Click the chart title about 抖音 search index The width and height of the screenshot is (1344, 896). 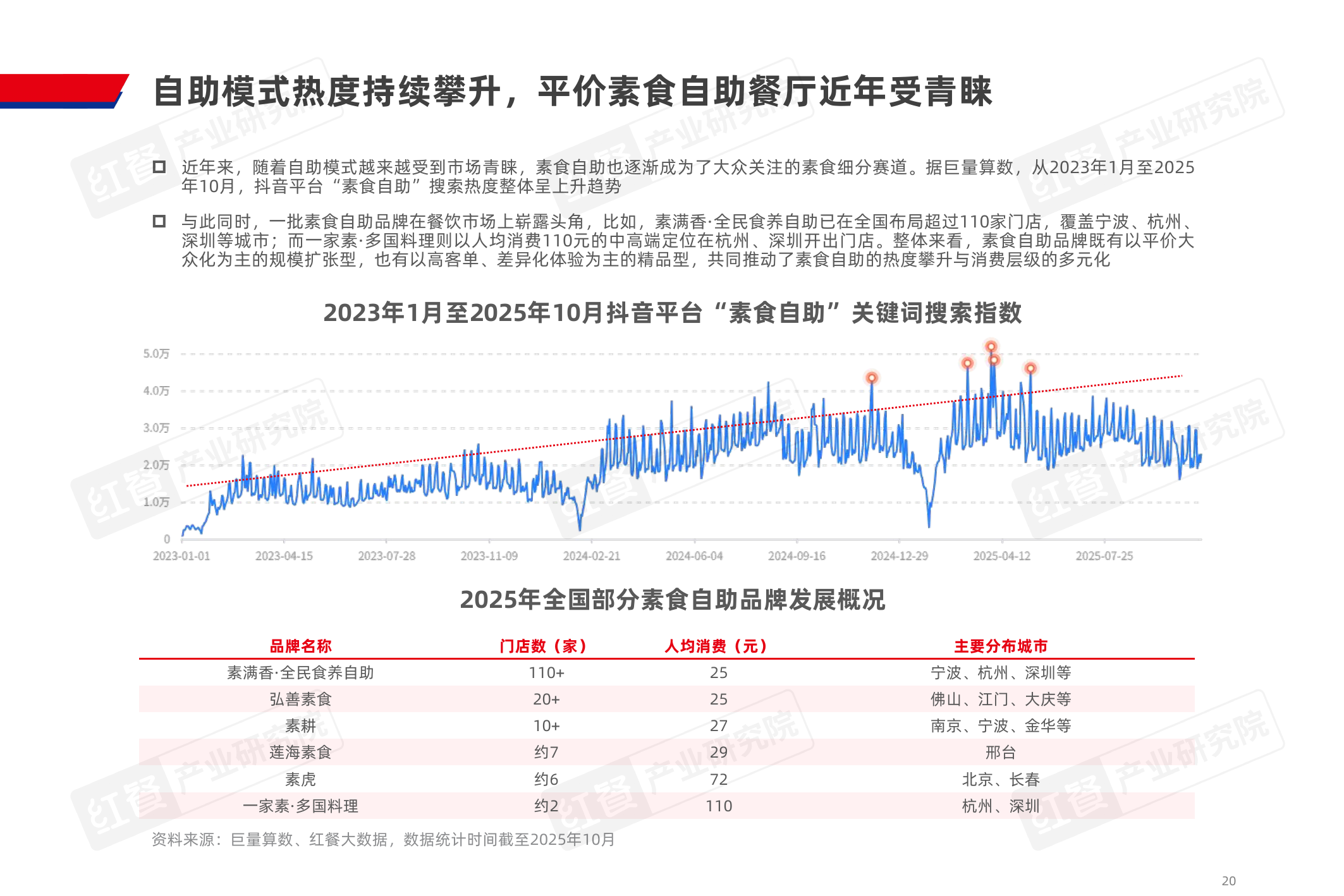tap(672, 313)
